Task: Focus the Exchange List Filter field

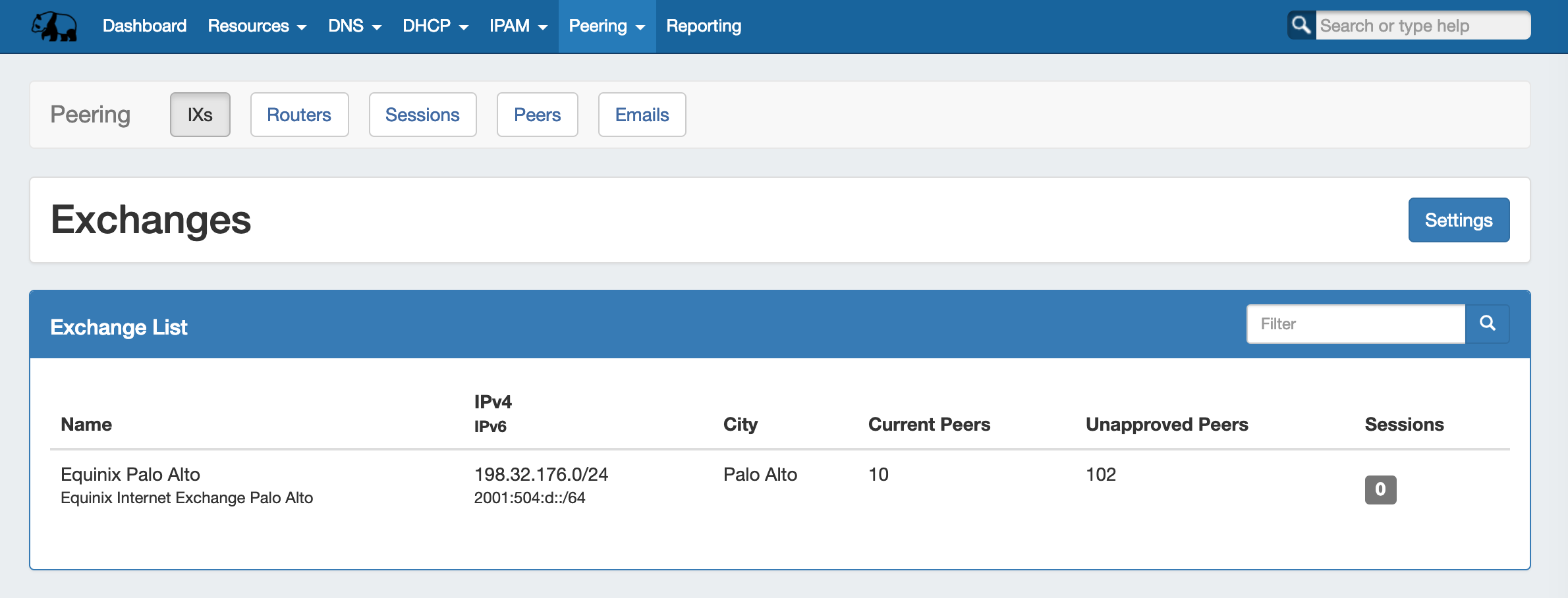Action: 1355,324
